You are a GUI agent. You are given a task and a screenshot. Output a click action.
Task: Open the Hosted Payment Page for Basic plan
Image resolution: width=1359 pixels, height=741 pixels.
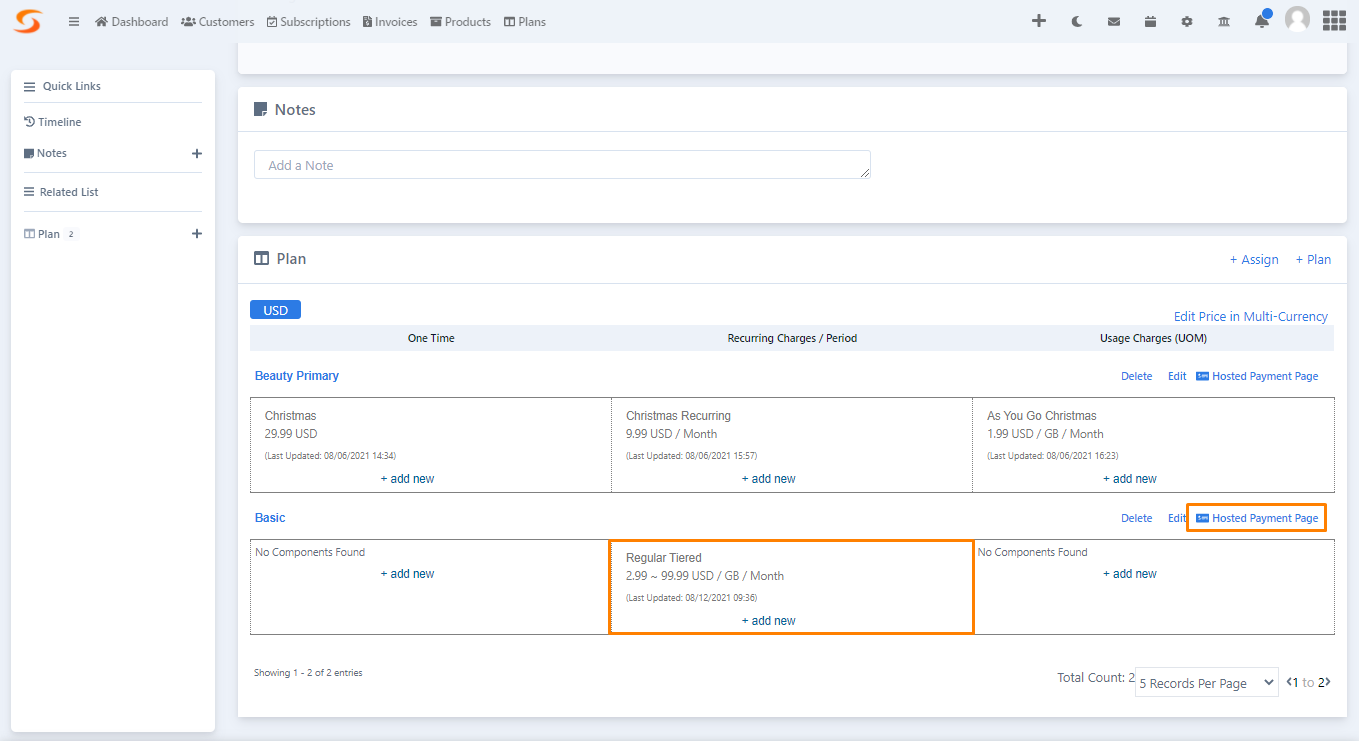tap(1256, 517)
